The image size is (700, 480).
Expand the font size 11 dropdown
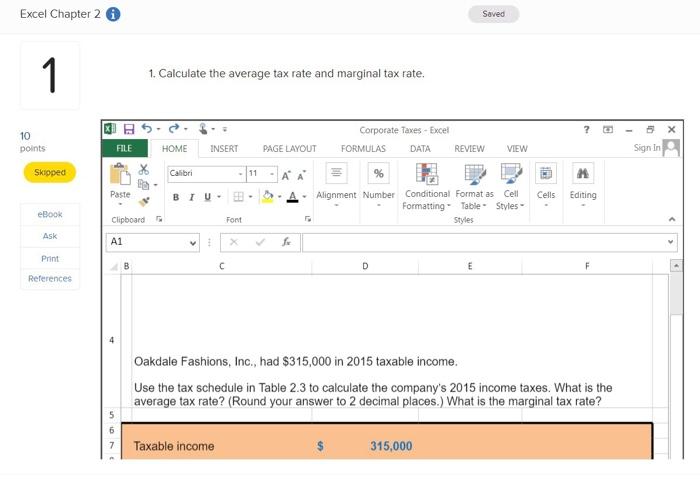tap(272, 174)
